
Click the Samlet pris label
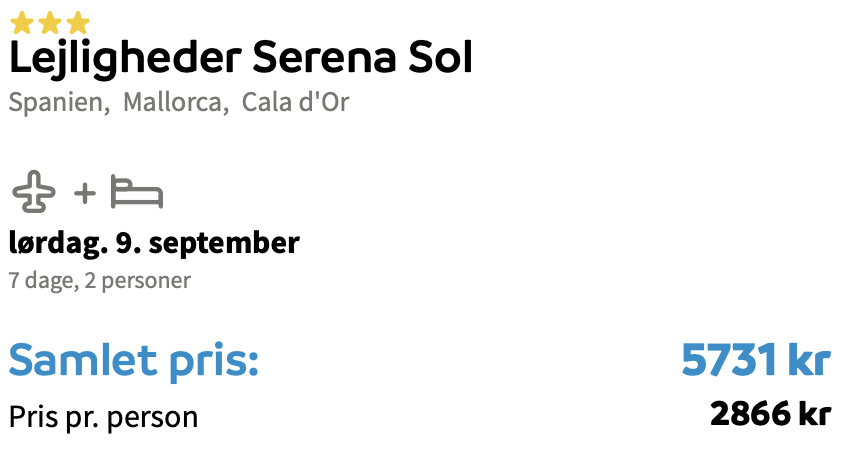click(134, 361)
